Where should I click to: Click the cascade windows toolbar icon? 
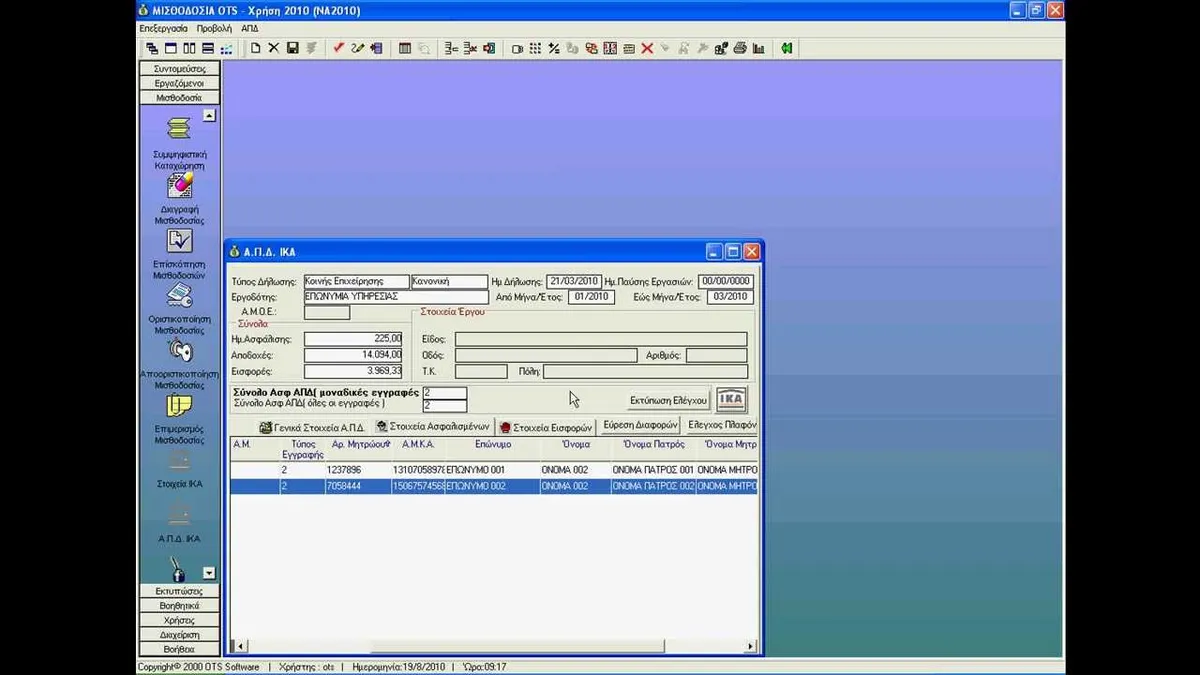tap(152, 48)
